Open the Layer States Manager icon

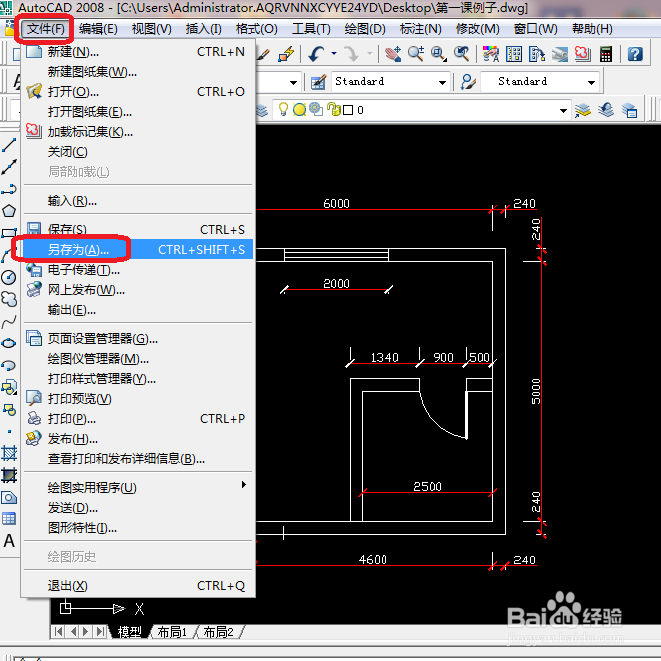coord(629,110)
